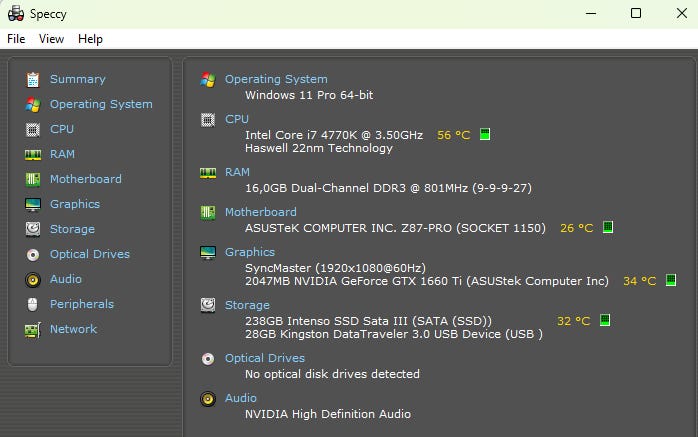Click the RAM stick icon in sidebar

pyautogui.click(x=32, y=154)
